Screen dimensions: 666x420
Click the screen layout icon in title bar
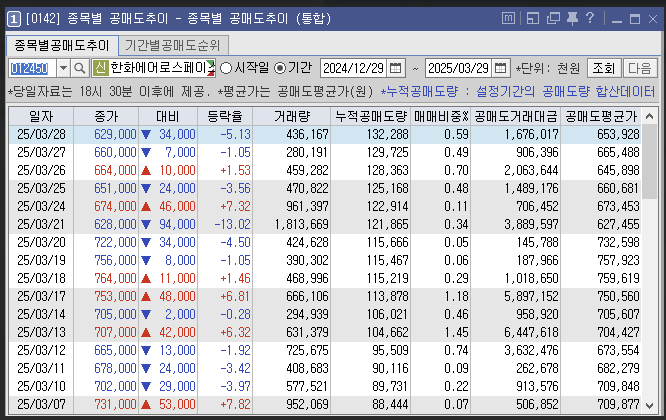tap(533, 18)
